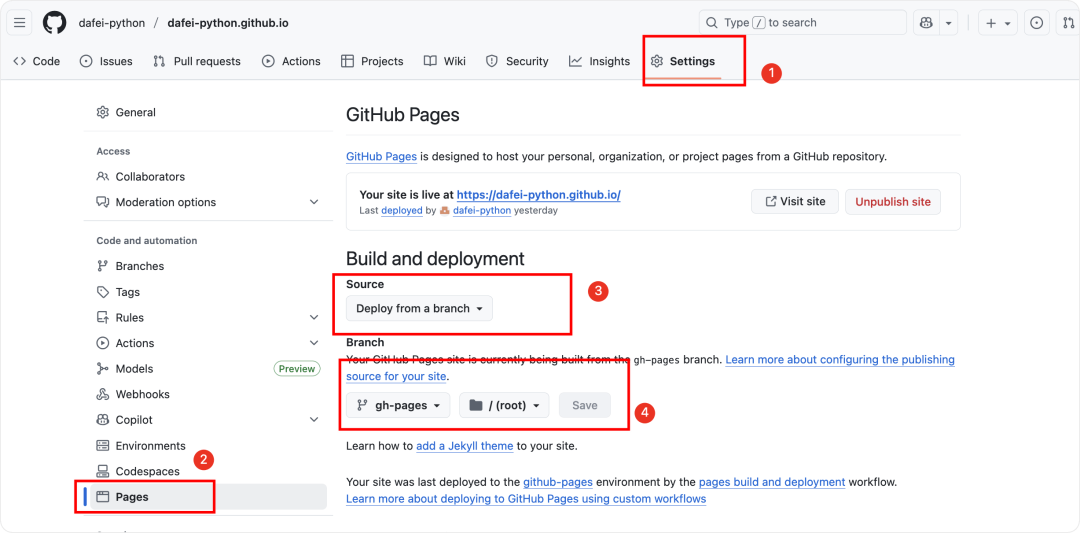Click the Branches git-branch icon
The image size is (1080, 533).
103,266
